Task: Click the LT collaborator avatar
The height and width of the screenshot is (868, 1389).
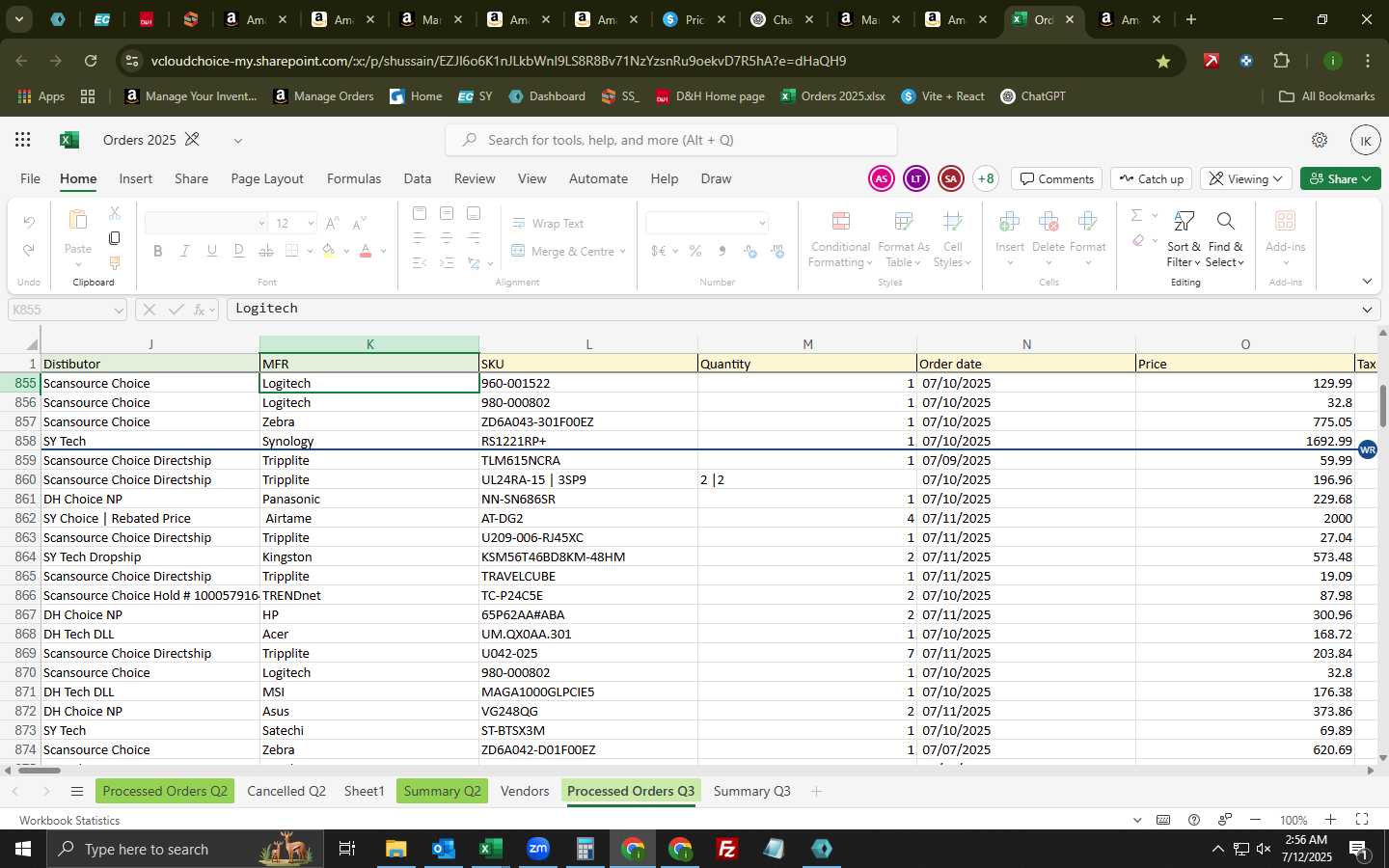Action: (915, 178)
